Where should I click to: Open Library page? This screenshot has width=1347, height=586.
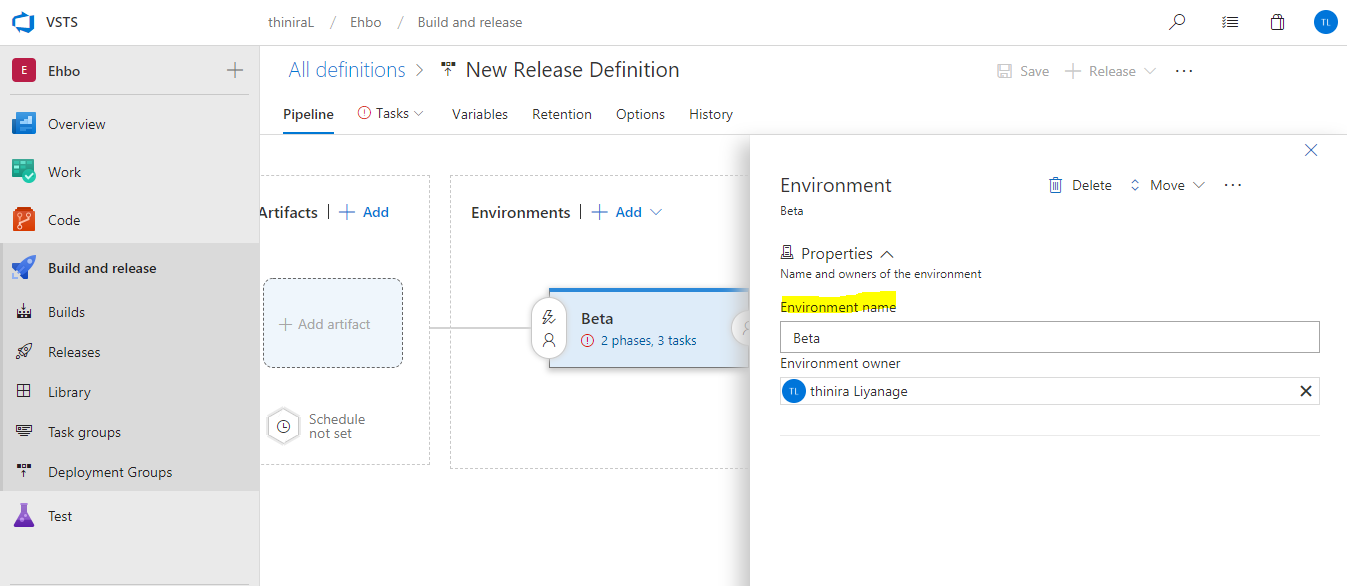coord(69,392)
